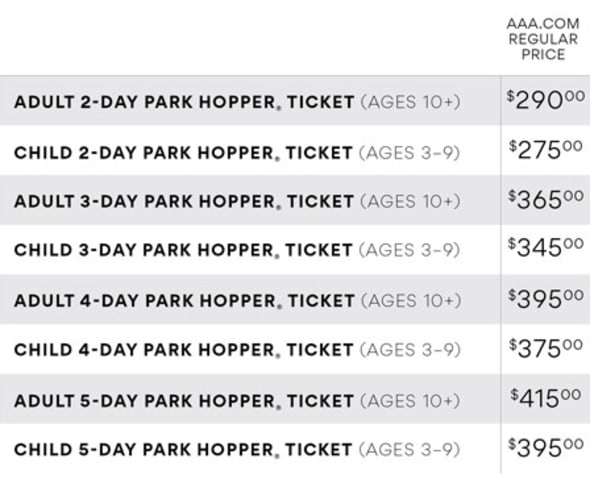Viewport: 590px width, 500px height.
Task: Select Adult 3-Day Park Hopper Ticket row
Action: [295, 200]
